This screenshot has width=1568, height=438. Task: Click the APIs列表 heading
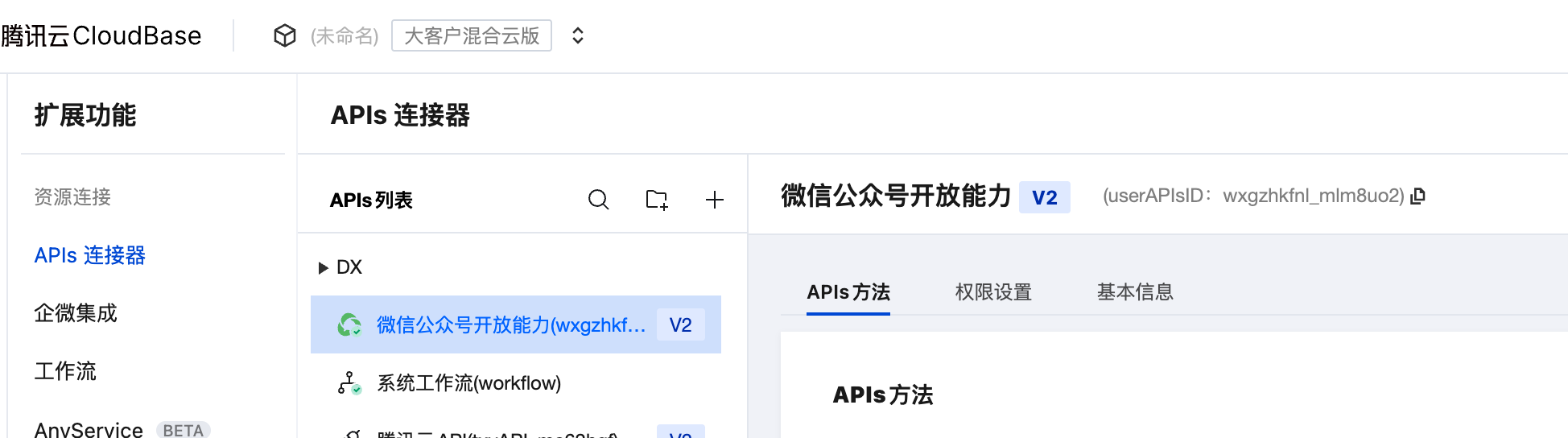coord(371,200)
